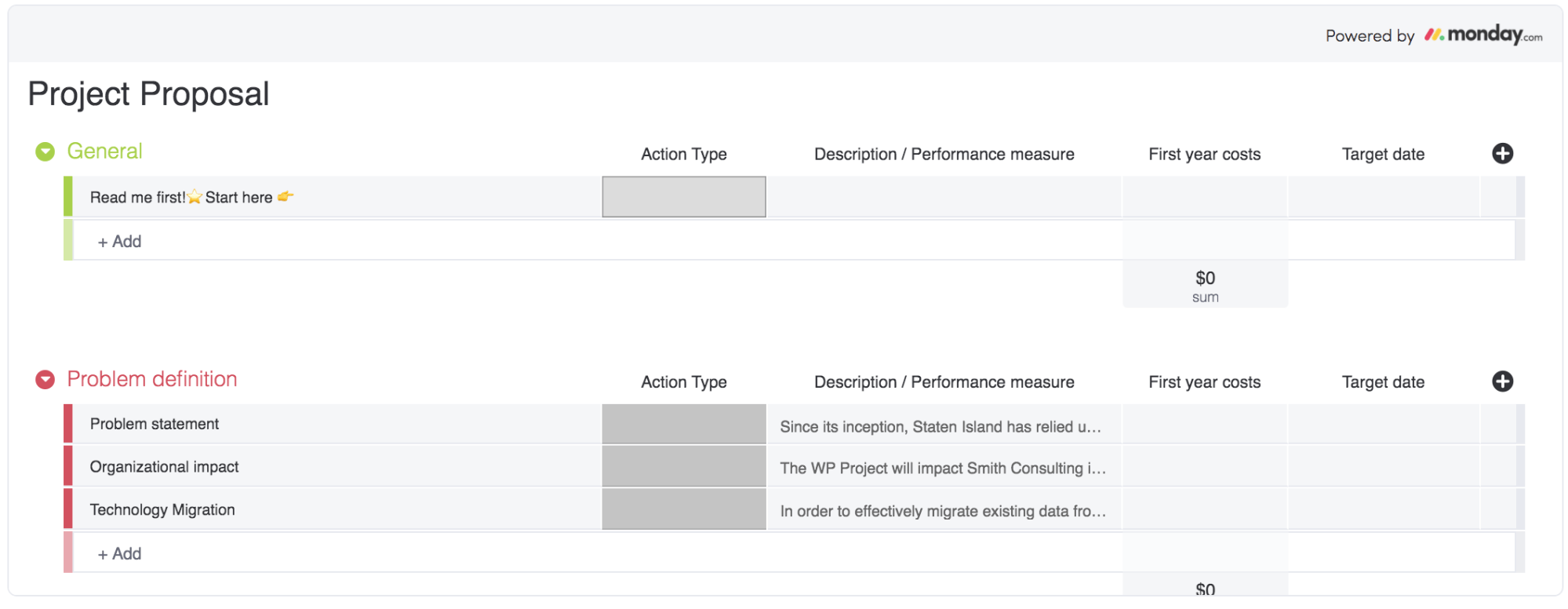This screenshot has height=609, width=1568.
Task: Click Target date header in Problem definition
Action: point(1383,381)
